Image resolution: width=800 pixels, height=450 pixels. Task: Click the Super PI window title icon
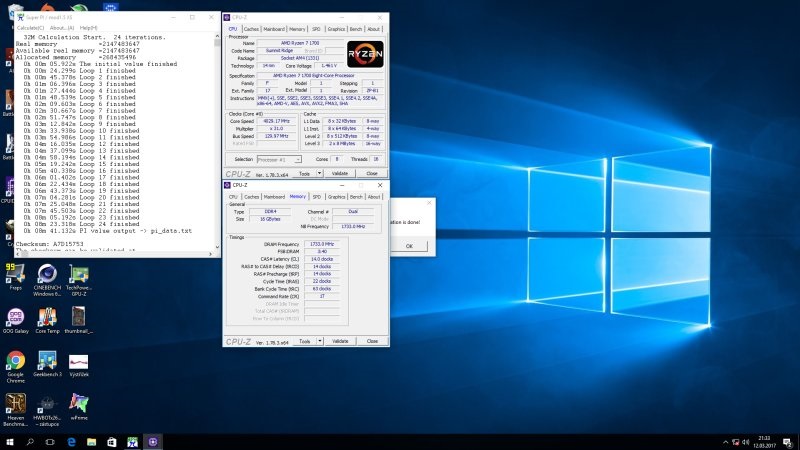pyautogui.click(x=20, y=17)
